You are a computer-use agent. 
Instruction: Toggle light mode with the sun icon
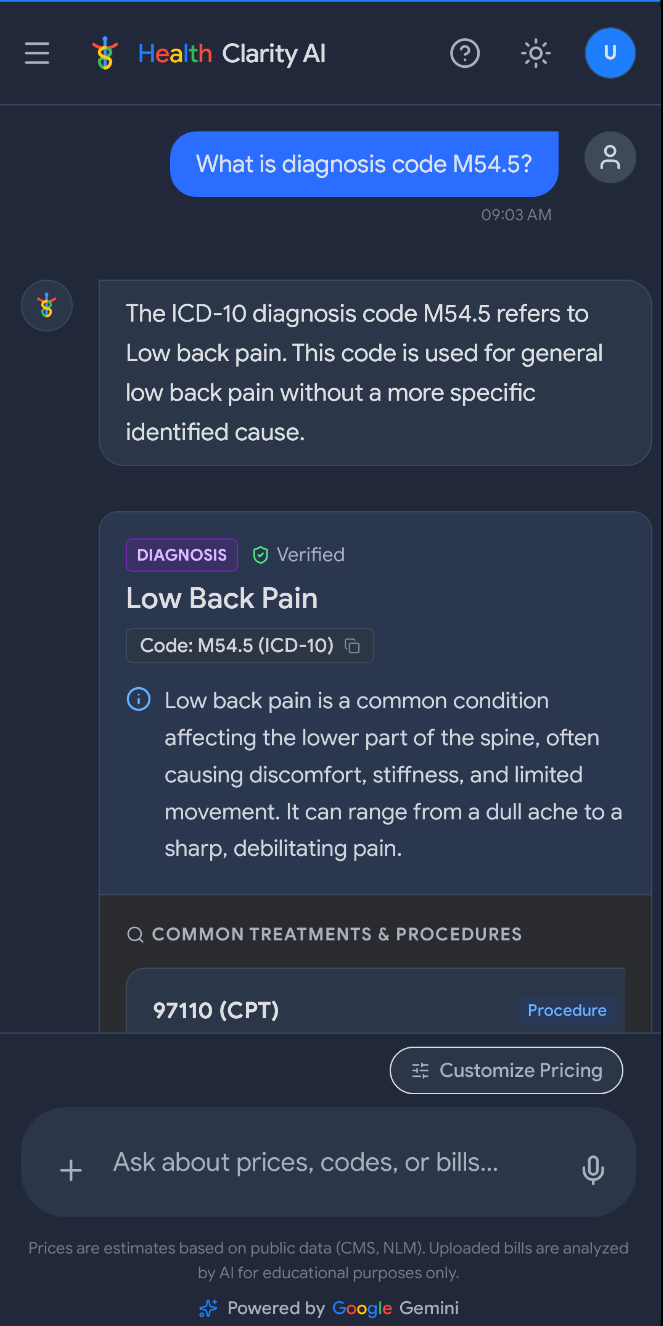536,53
